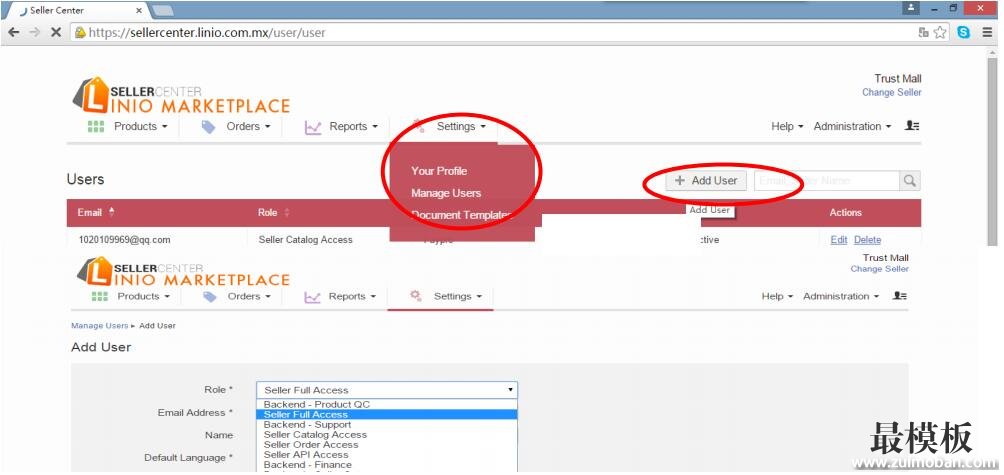Viewport: 1004px width, 475px height.
Task: Open the lower Orders dropdown menu
Action: 249,296
